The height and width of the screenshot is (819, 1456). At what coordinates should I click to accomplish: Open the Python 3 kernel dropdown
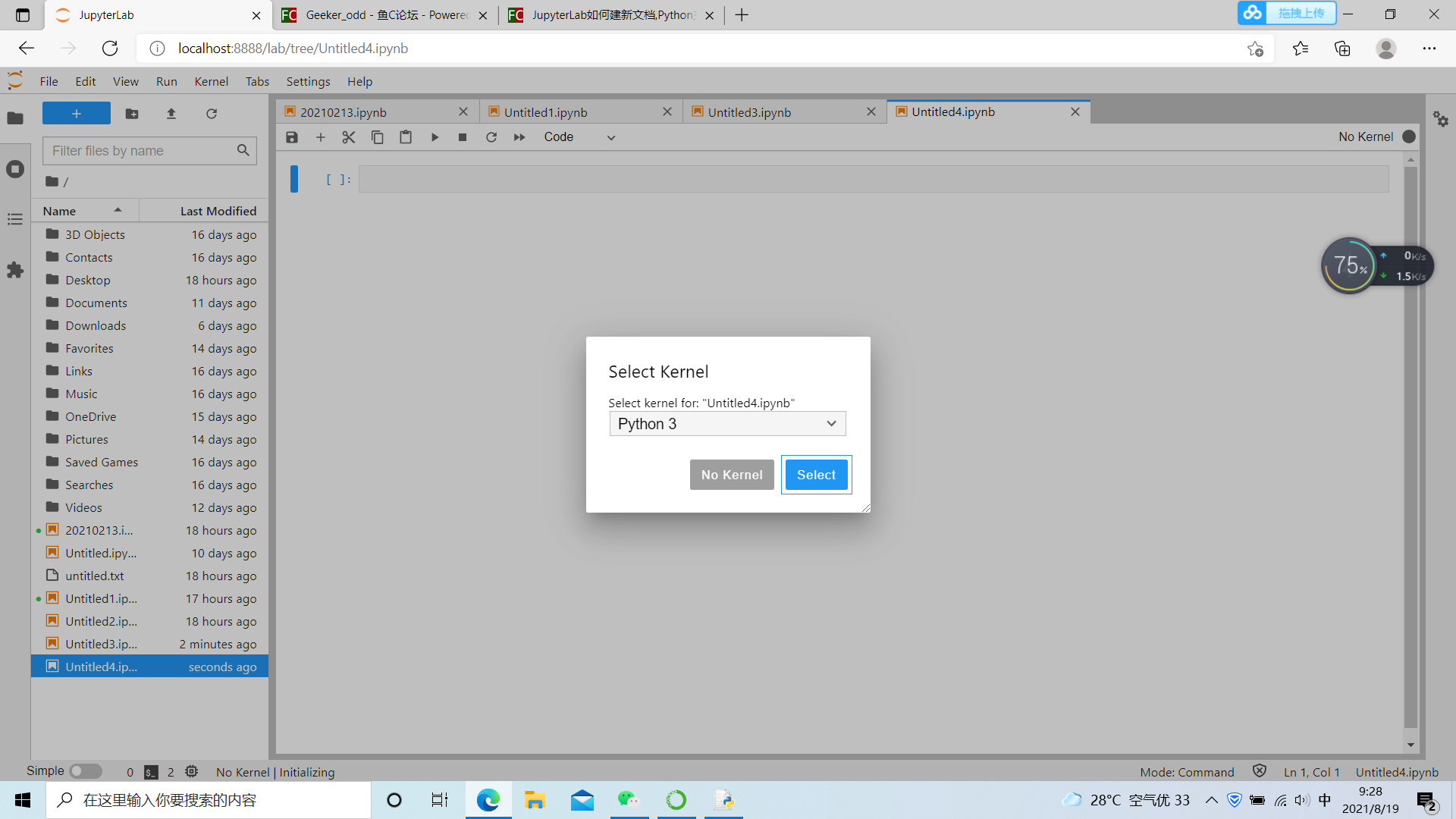(727, 424)
